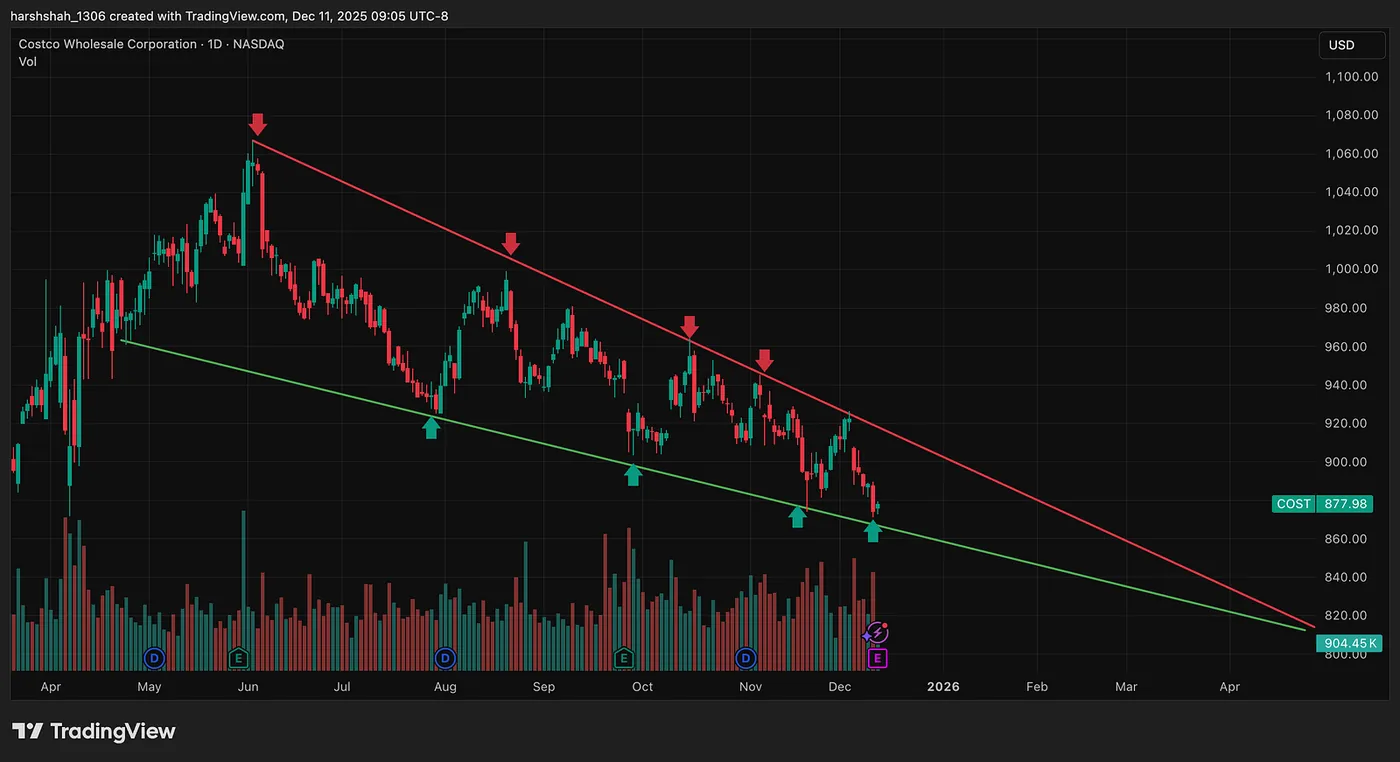
Task: Select the most recent green arrow in December
Action: (x=872, y=531)
